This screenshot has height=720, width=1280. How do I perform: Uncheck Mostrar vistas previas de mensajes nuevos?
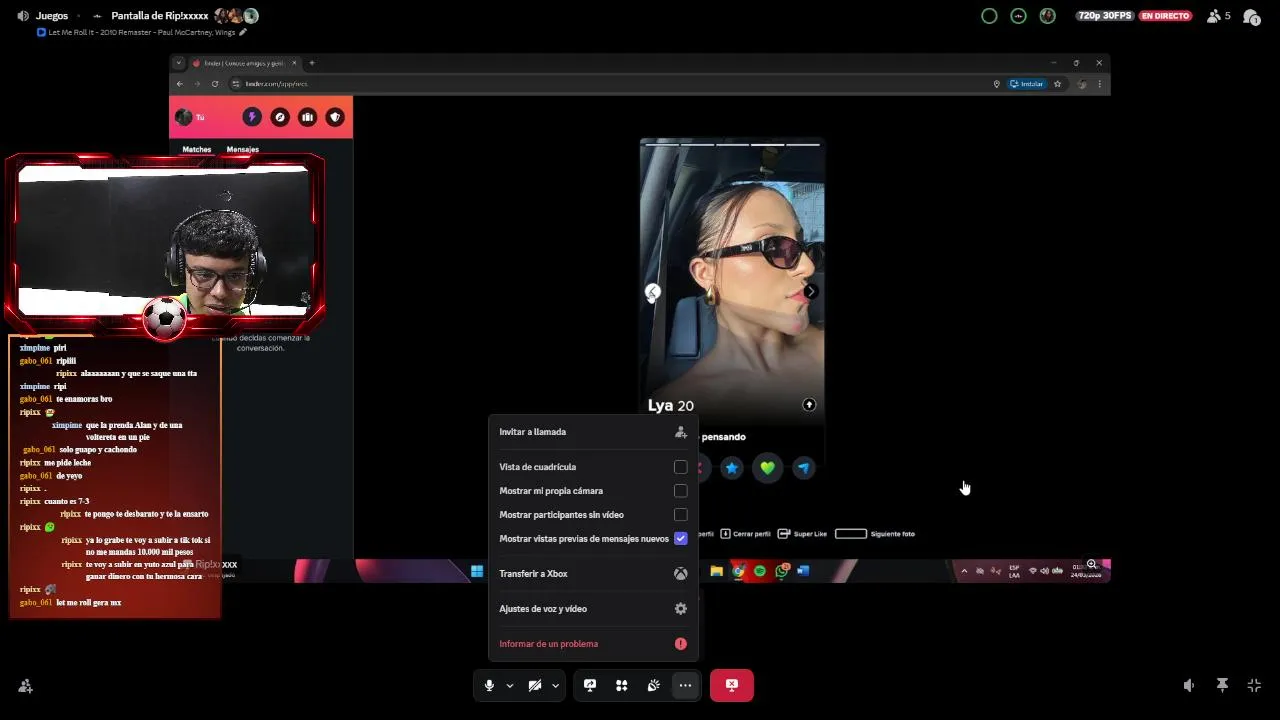coord(681,539)
